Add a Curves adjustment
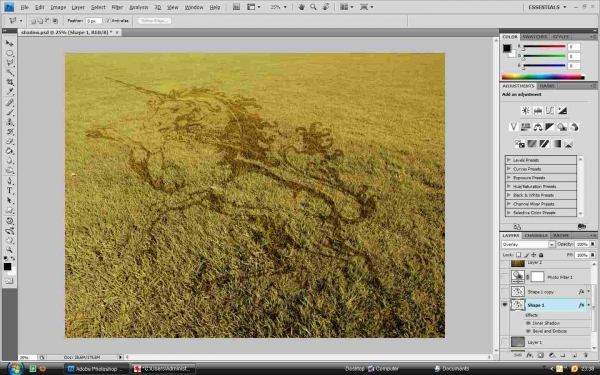This screenshot has width=600, height=375. click(x=550, y=111)
